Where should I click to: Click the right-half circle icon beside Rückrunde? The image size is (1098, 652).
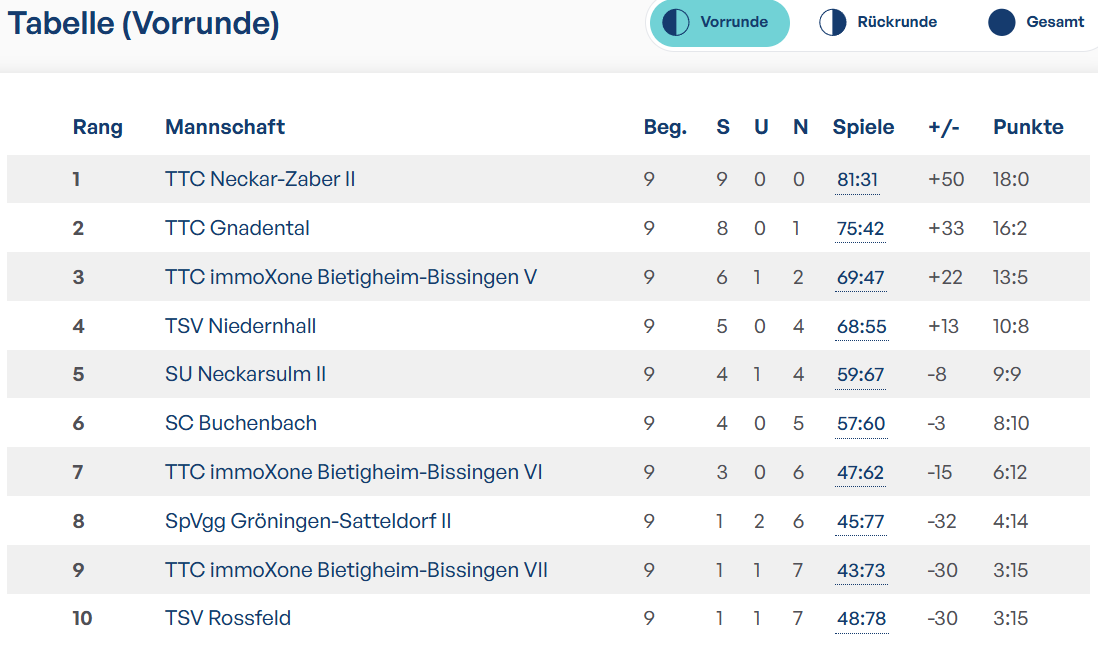833,22
